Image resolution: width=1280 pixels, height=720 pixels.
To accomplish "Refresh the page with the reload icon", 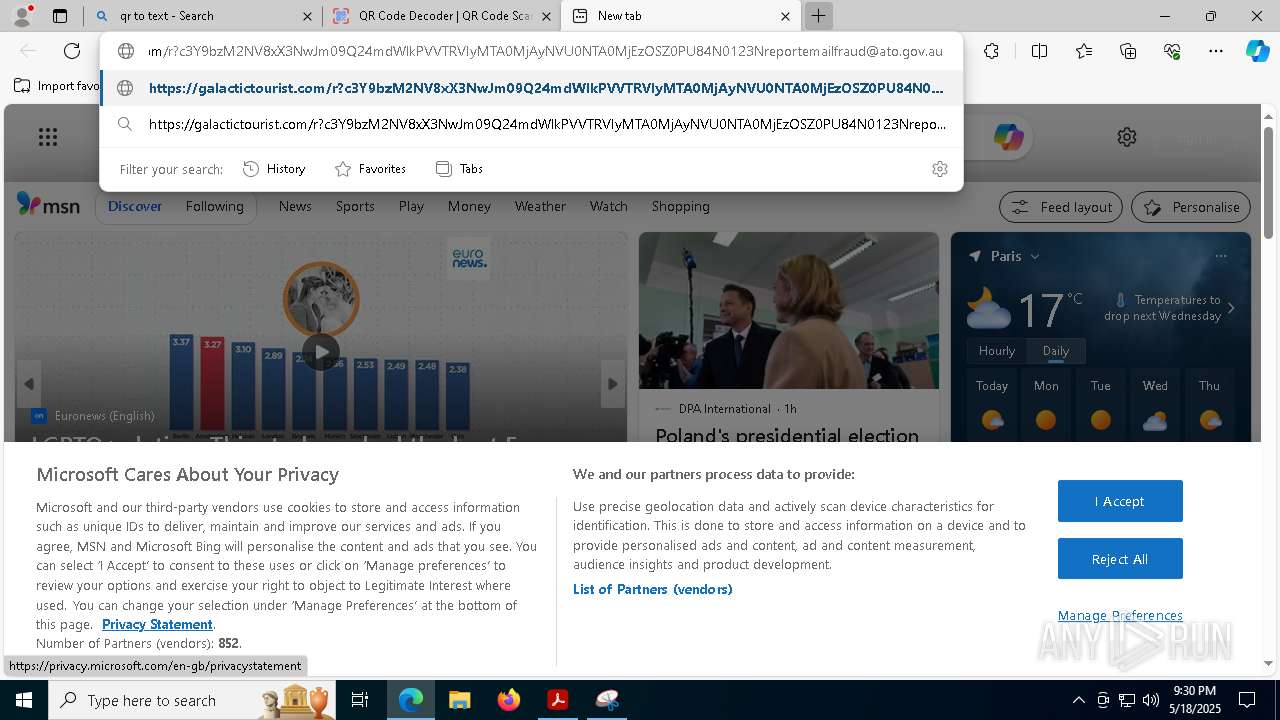I will click(72, 51).
